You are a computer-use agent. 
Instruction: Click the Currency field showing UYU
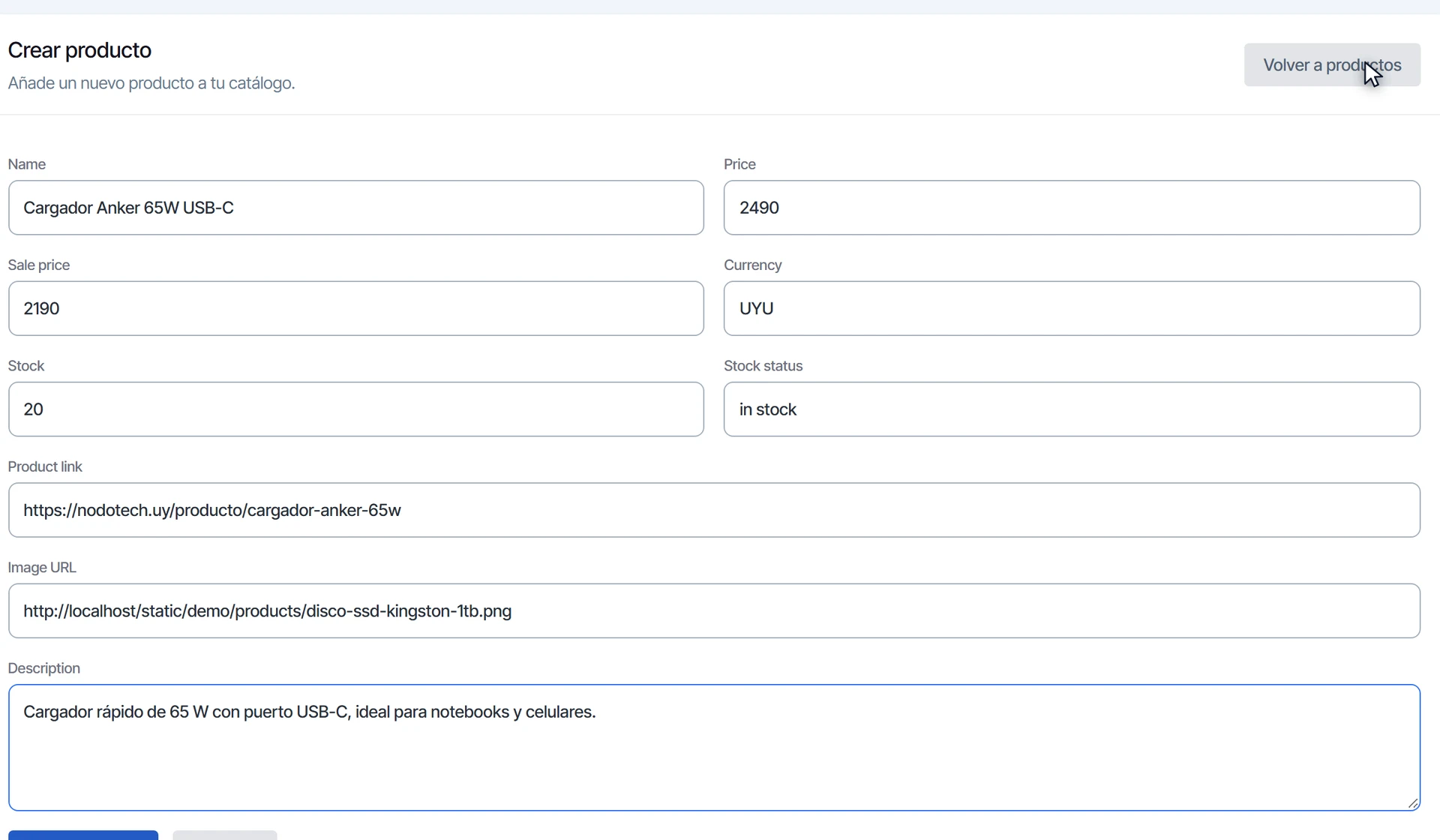click(1072, 308)
